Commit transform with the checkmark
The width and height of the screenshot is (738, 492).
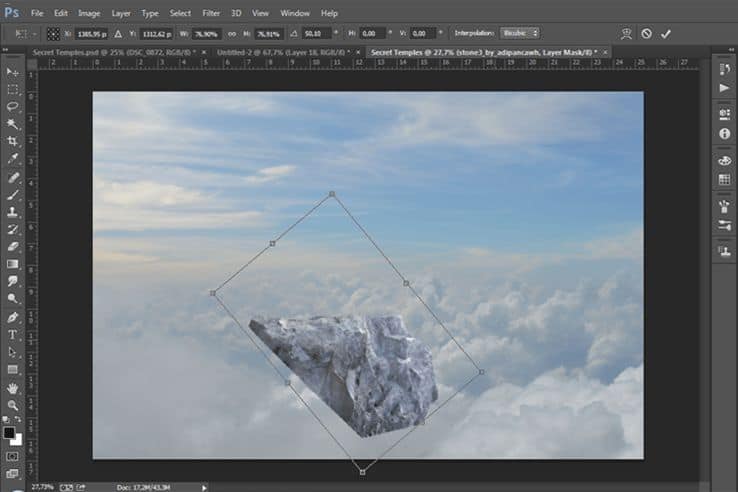pyautogui.click(x=666, y=34)
